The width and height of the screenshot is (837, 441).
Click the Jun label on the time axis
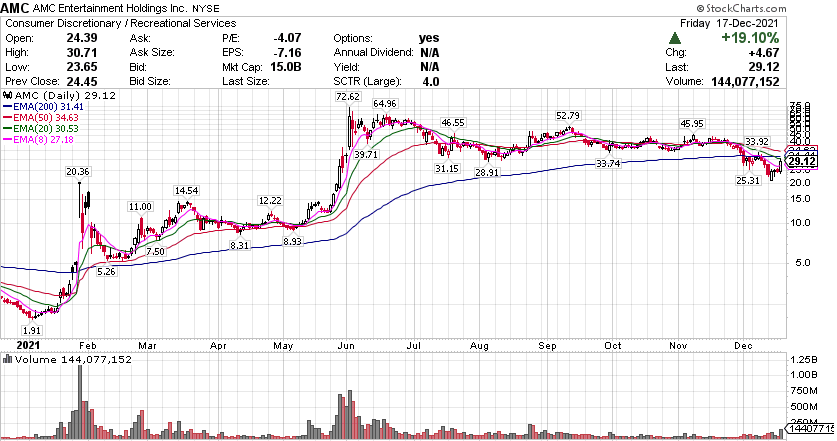[x=346, y=346]
